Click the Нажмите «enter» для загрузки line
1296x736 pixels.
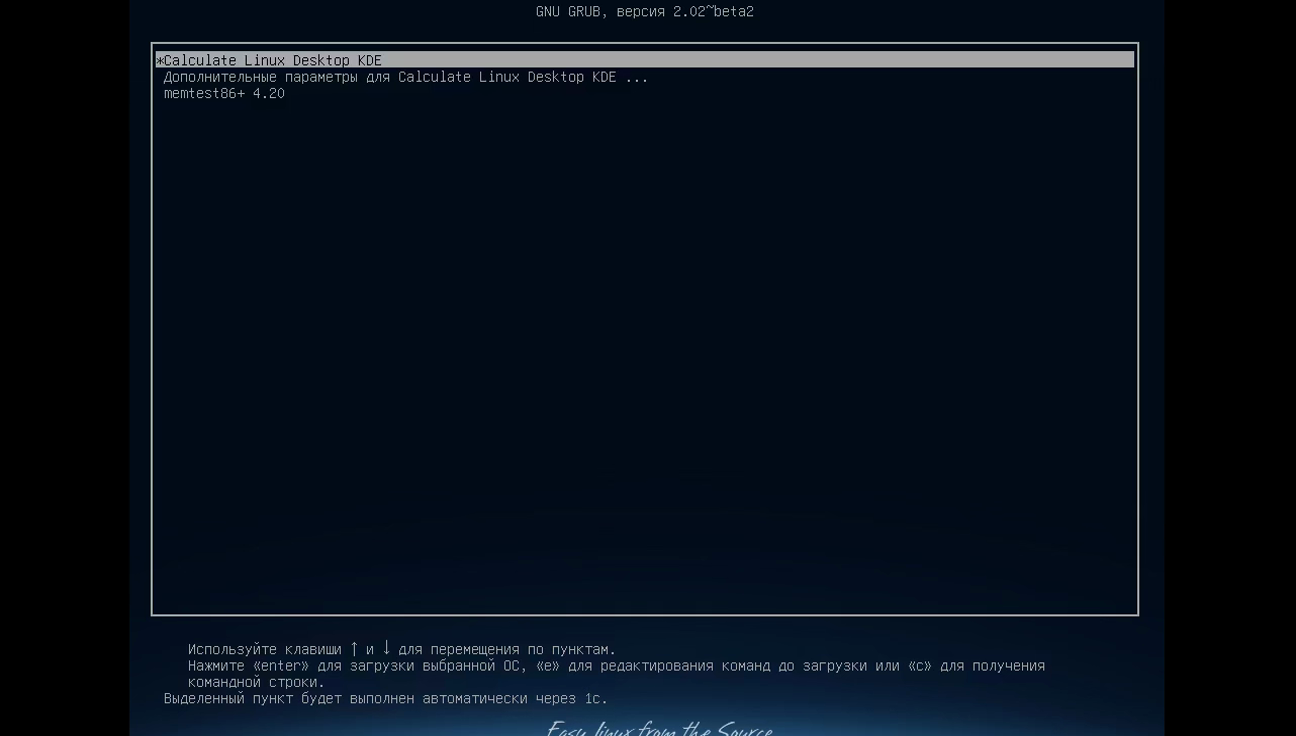pyautogui.click(x=616, y=674)
